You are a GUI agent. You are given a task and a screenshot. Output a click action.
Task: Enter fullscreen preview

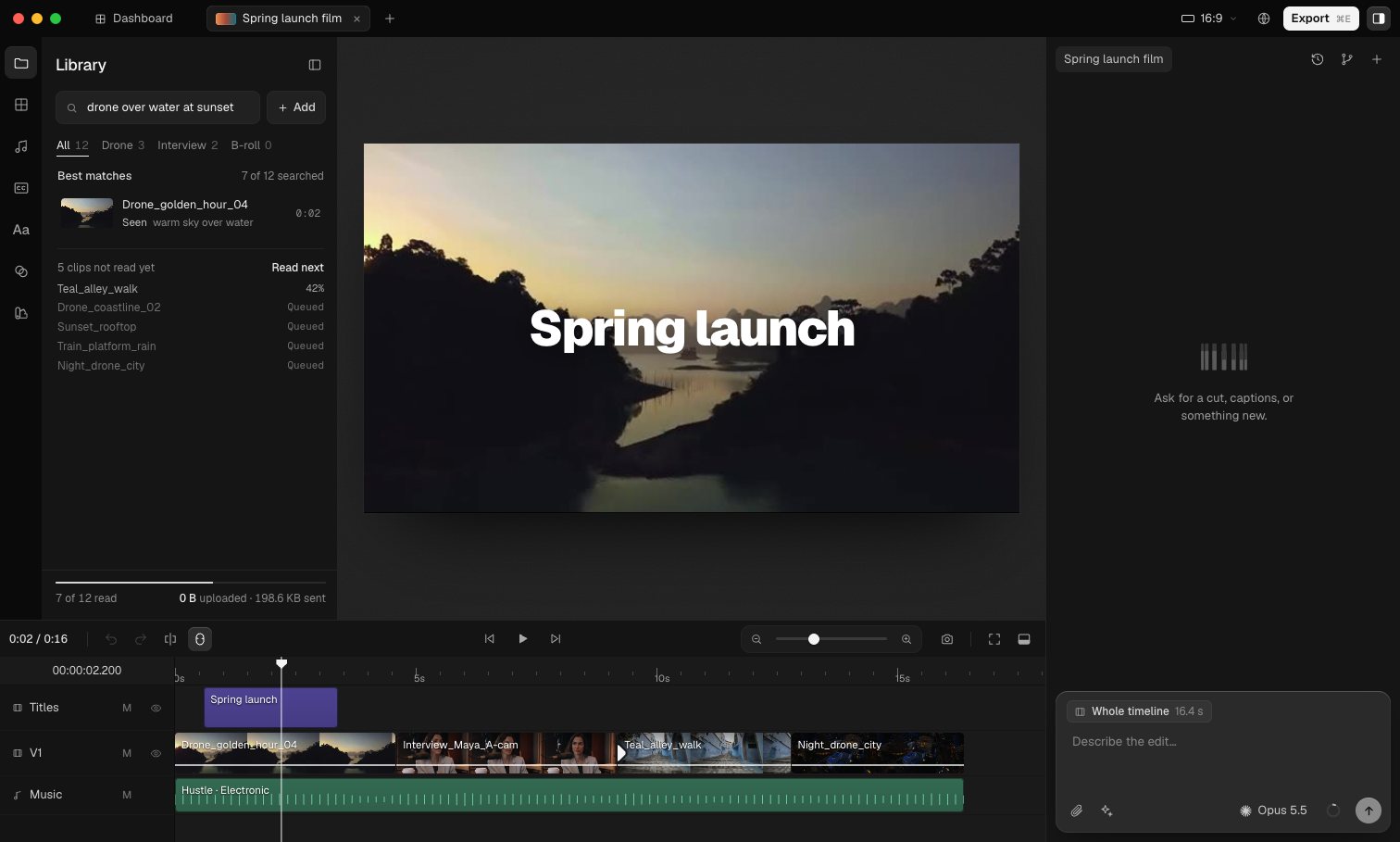(994, 639)
